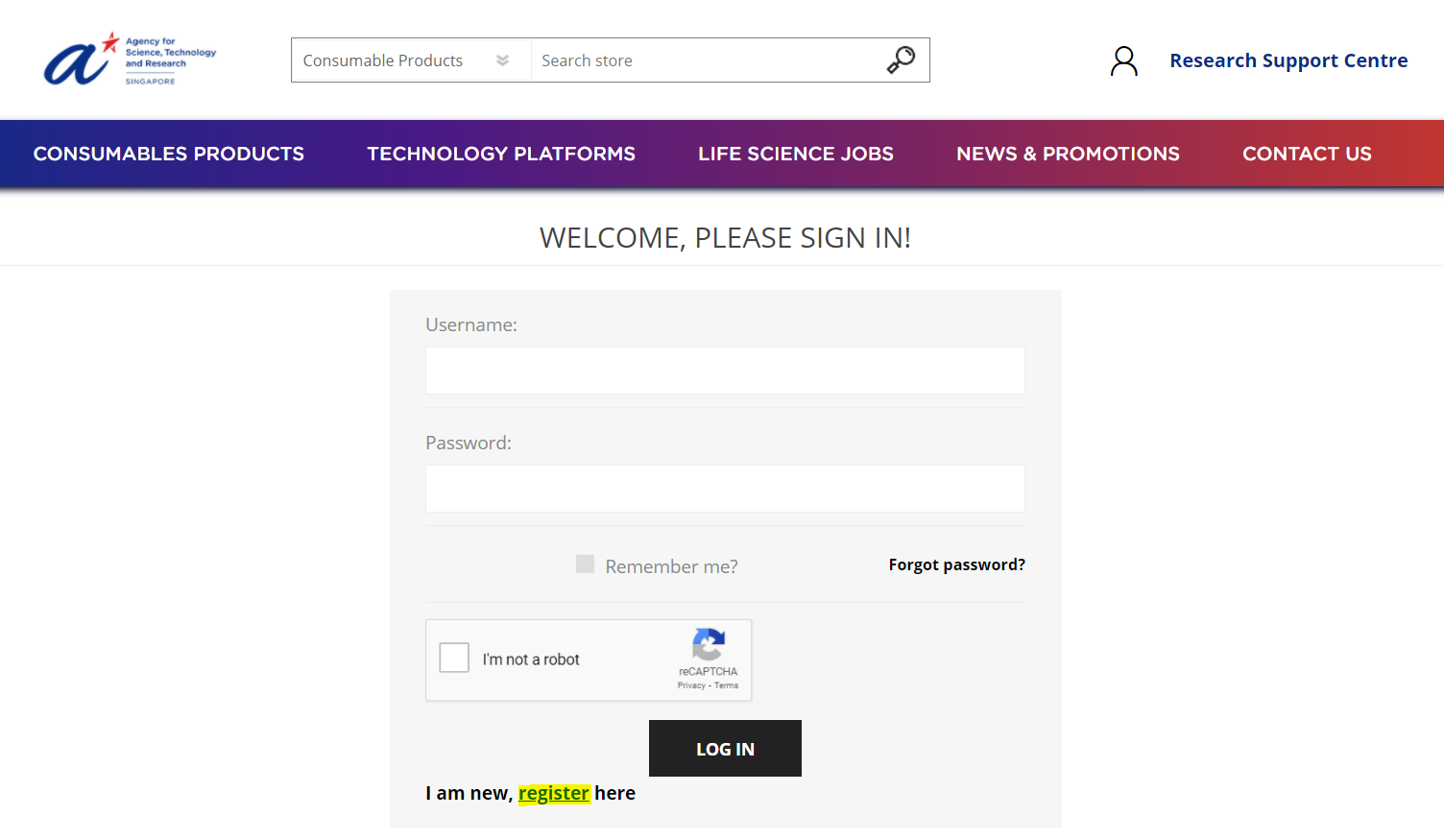Open the Consumables Products menu
Viewport: 1444px width, 840px height.
169,154
